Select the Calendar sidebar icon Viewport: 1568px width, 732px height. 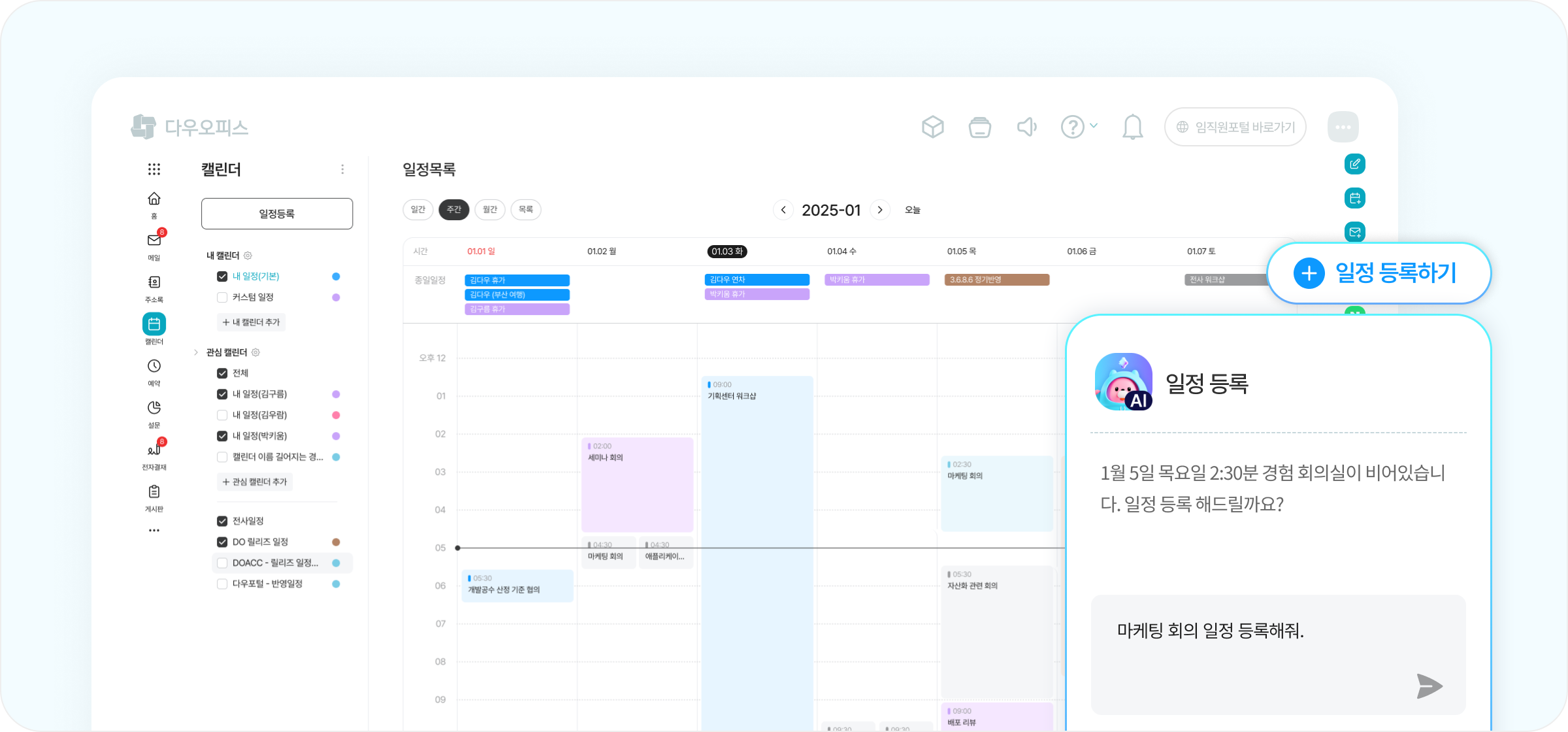coord(154,324)
